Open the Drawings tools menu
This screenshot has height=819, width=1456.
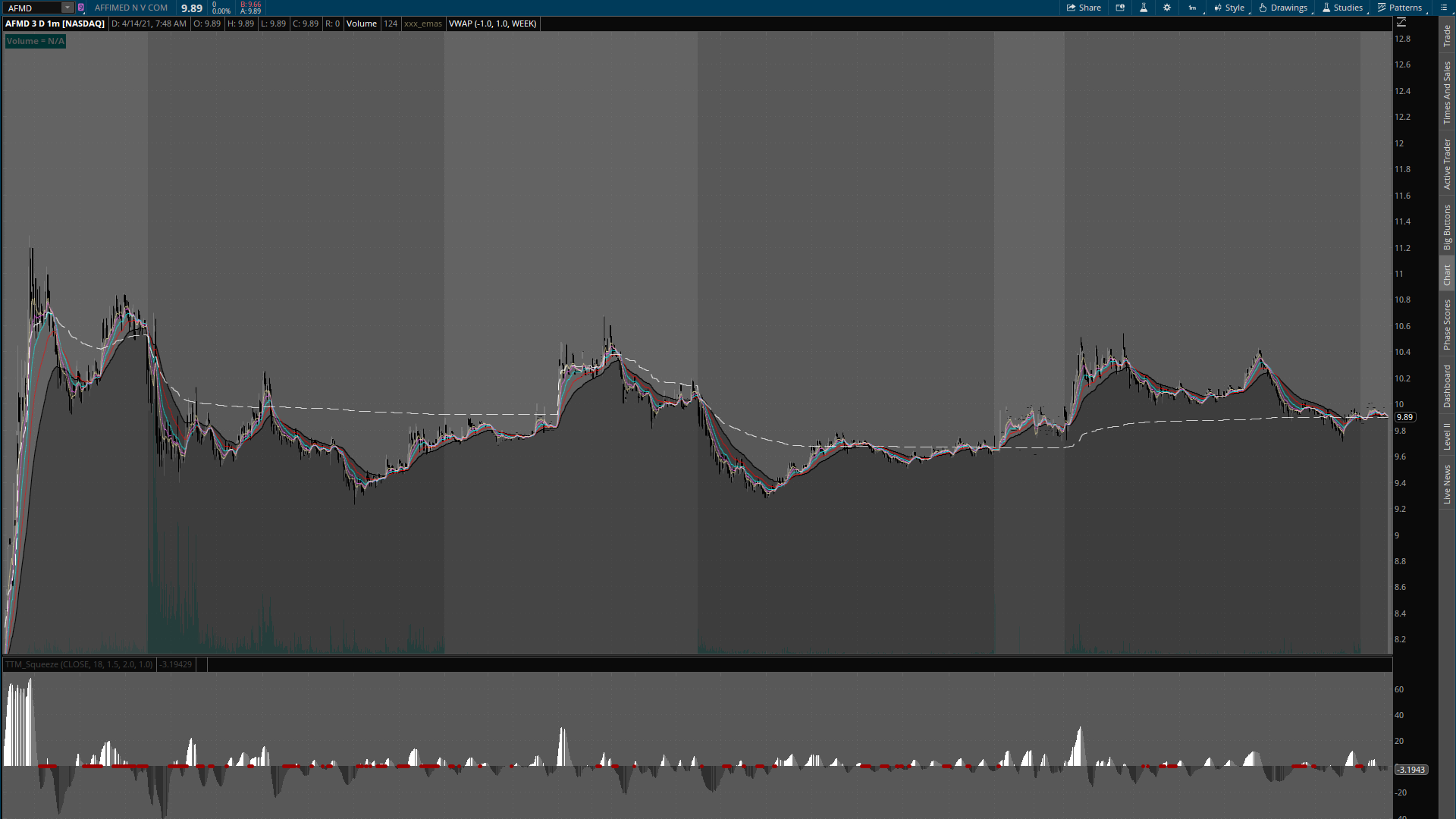(x=1283, y=8)
